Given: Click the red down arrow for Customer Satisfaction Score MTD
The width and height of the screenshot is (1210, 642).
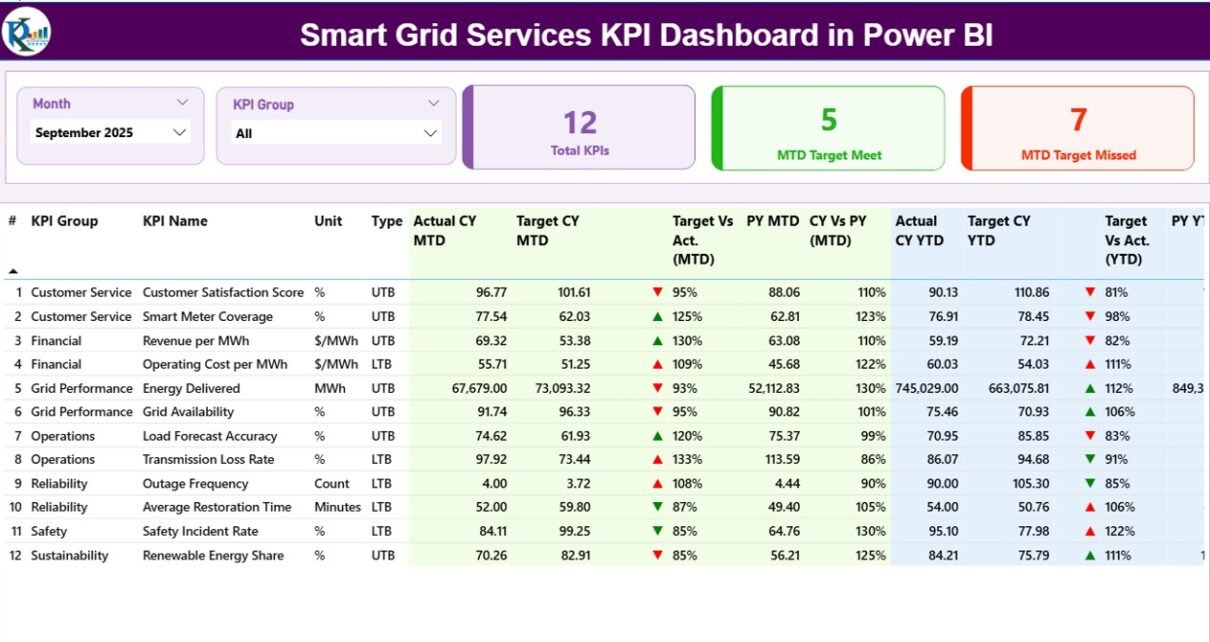Looking at the screenshot, I should click(657, 292).
